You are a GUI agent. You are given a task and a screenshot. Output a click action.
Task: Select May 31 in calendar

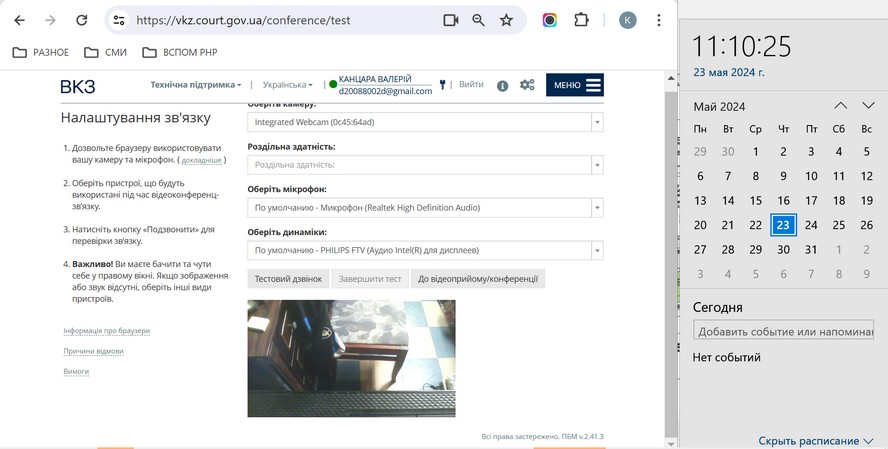[x=811, y=249]
